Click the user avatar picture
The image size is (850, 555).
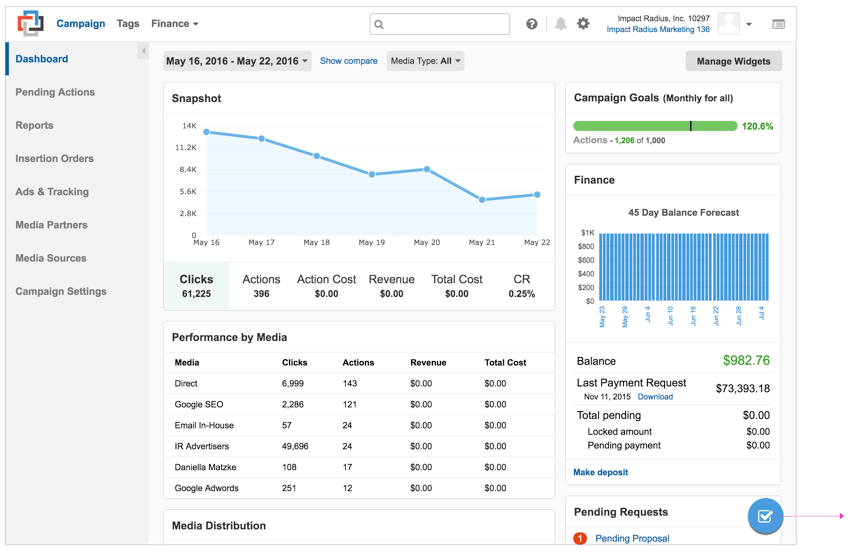(729, 24)
